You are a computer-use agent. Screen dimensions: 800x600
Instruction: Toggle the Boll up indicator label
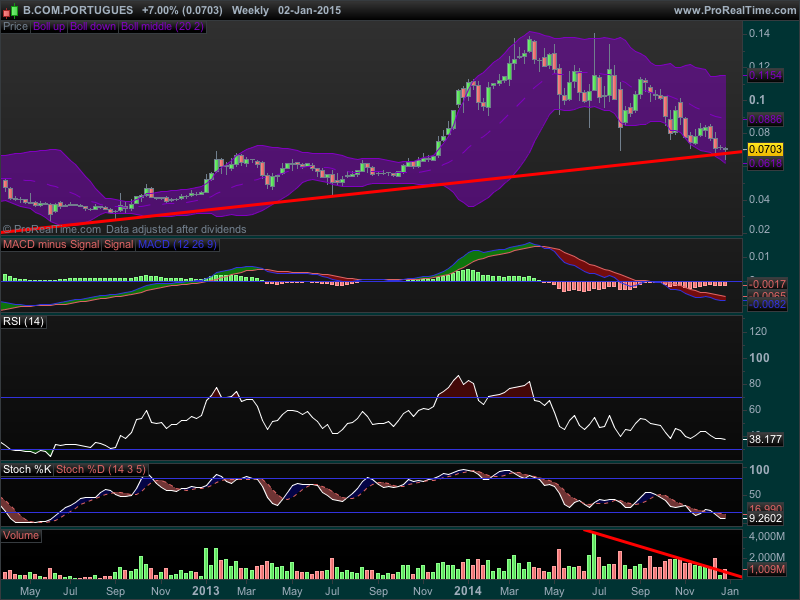click(49, 27)
